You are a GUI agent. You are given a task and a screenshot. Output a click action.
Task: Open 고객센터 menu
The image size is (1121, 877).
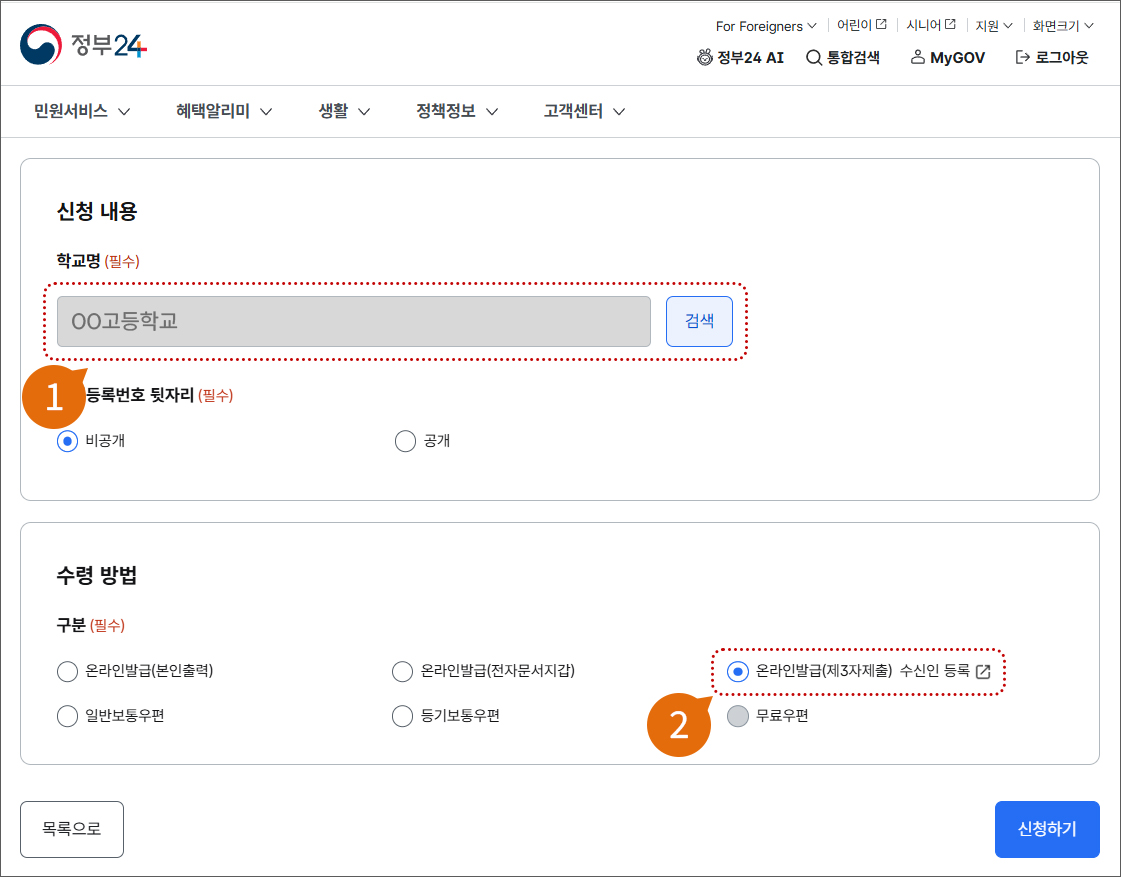click(584, 111)
